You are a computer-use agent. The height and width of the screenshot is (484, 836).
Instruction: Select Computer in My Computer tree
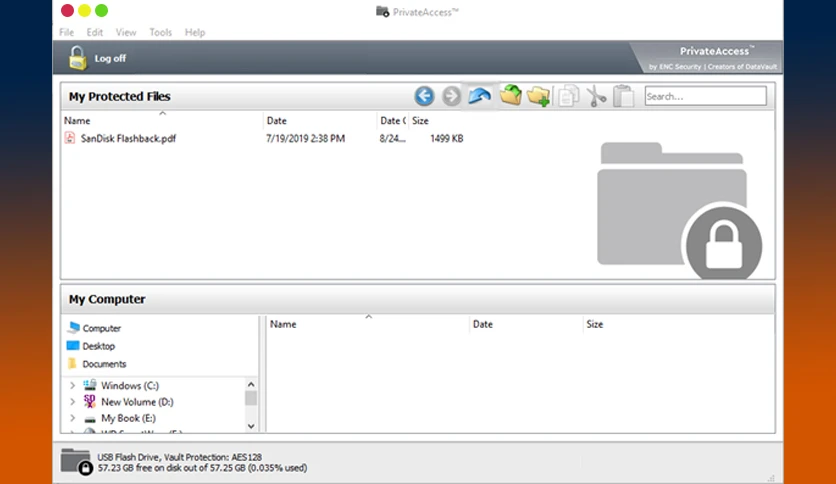102,328
